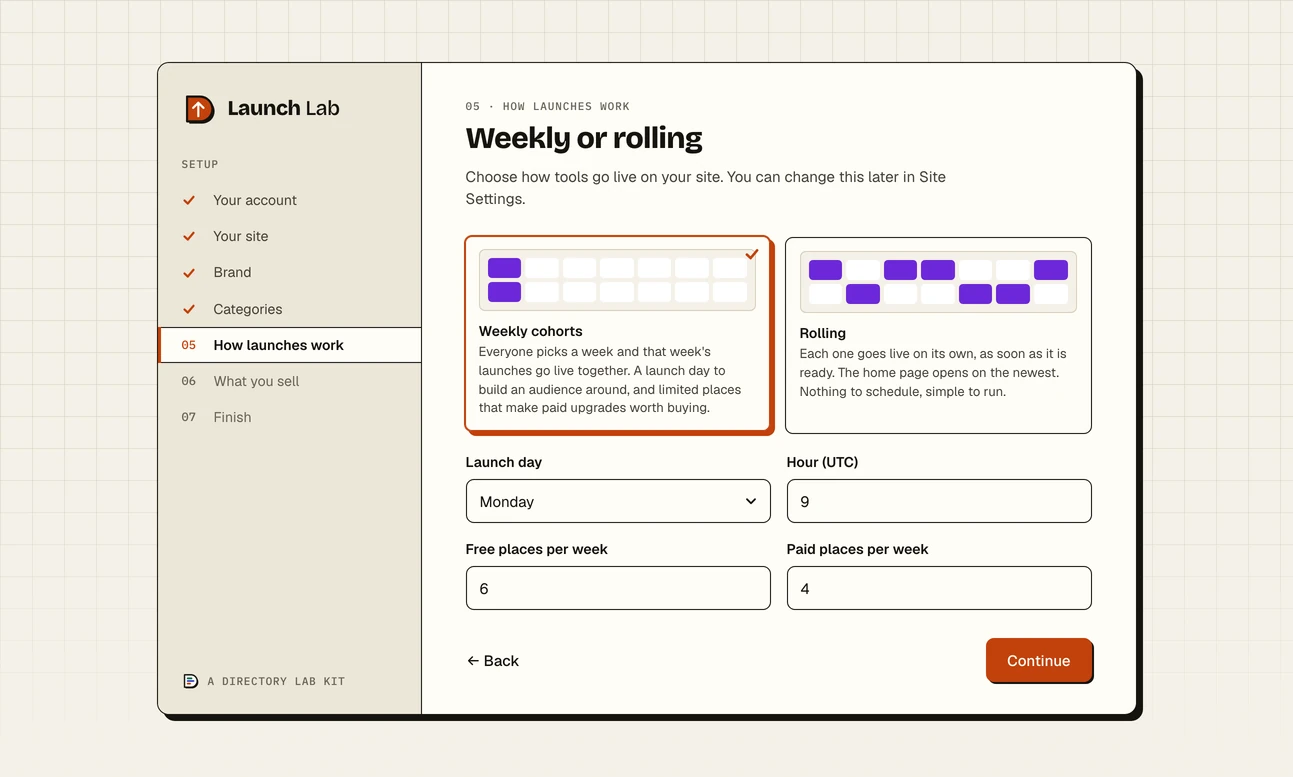1293x777 pixels.
Task: Click the "Free places per week" label
Action: [x=537, y=549]
